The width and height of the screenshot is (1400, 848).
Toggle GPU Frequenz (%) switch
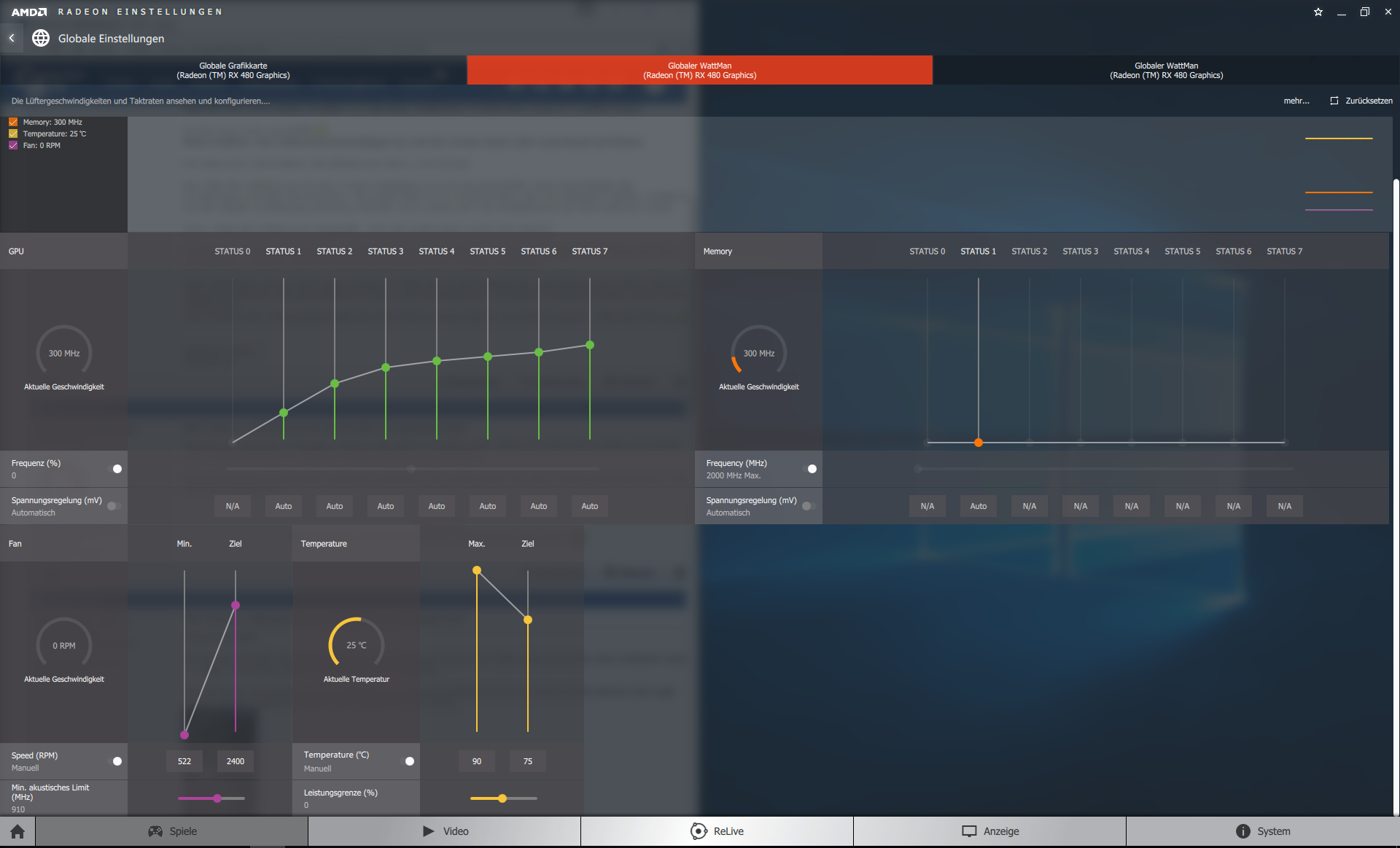115,469
